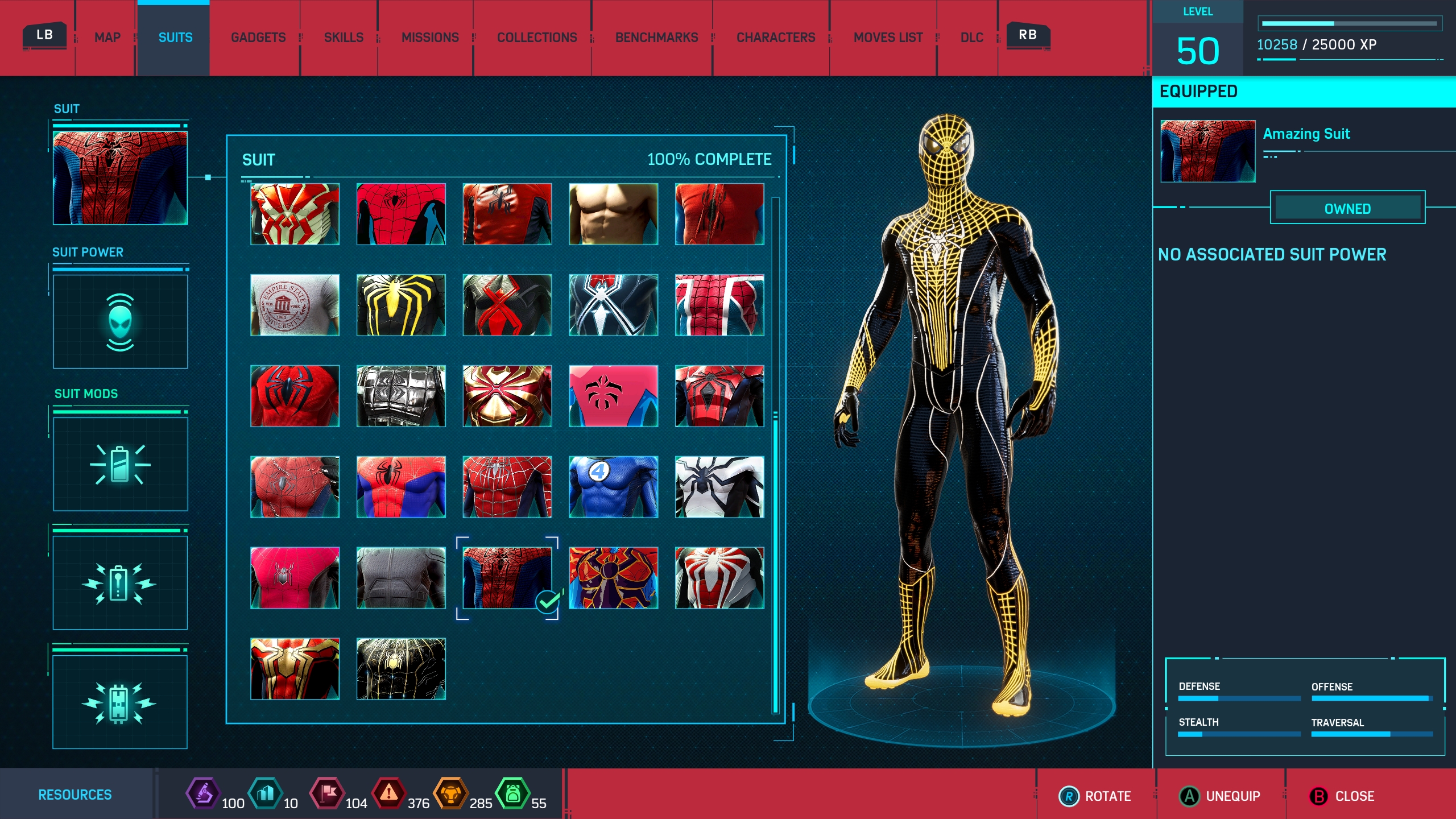Select the navy suit with white spider
The image size is (1456, 819).
613,305
